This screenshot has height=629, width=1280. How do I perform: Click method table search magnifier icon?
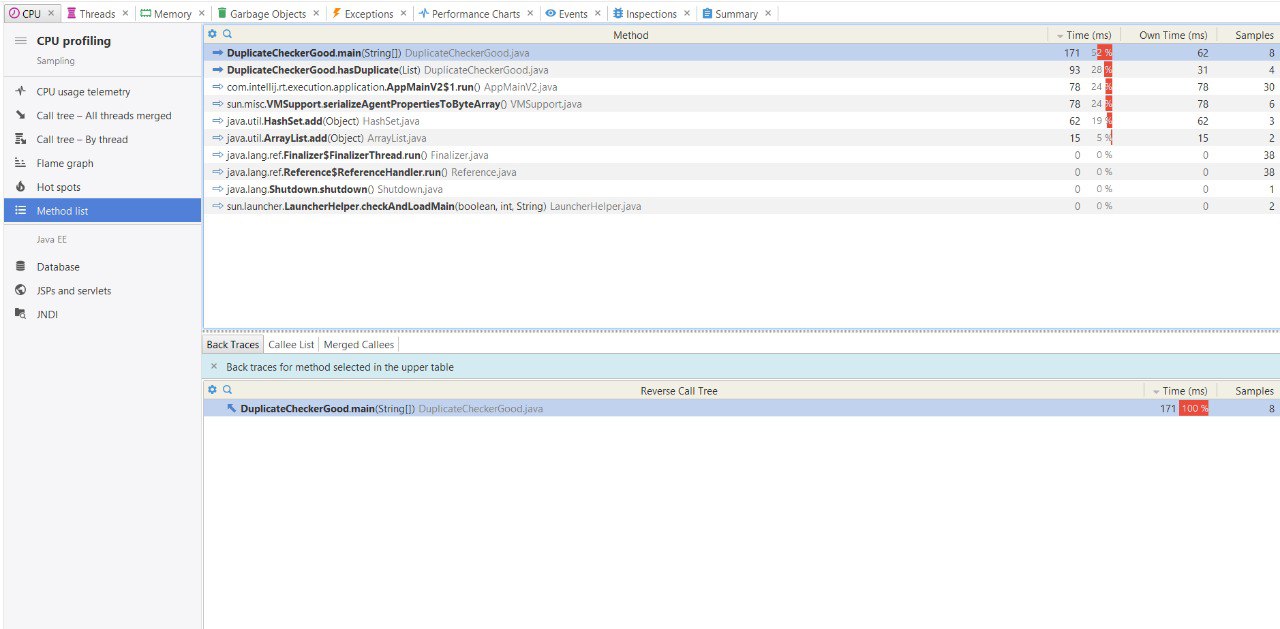tap(228, 34)
